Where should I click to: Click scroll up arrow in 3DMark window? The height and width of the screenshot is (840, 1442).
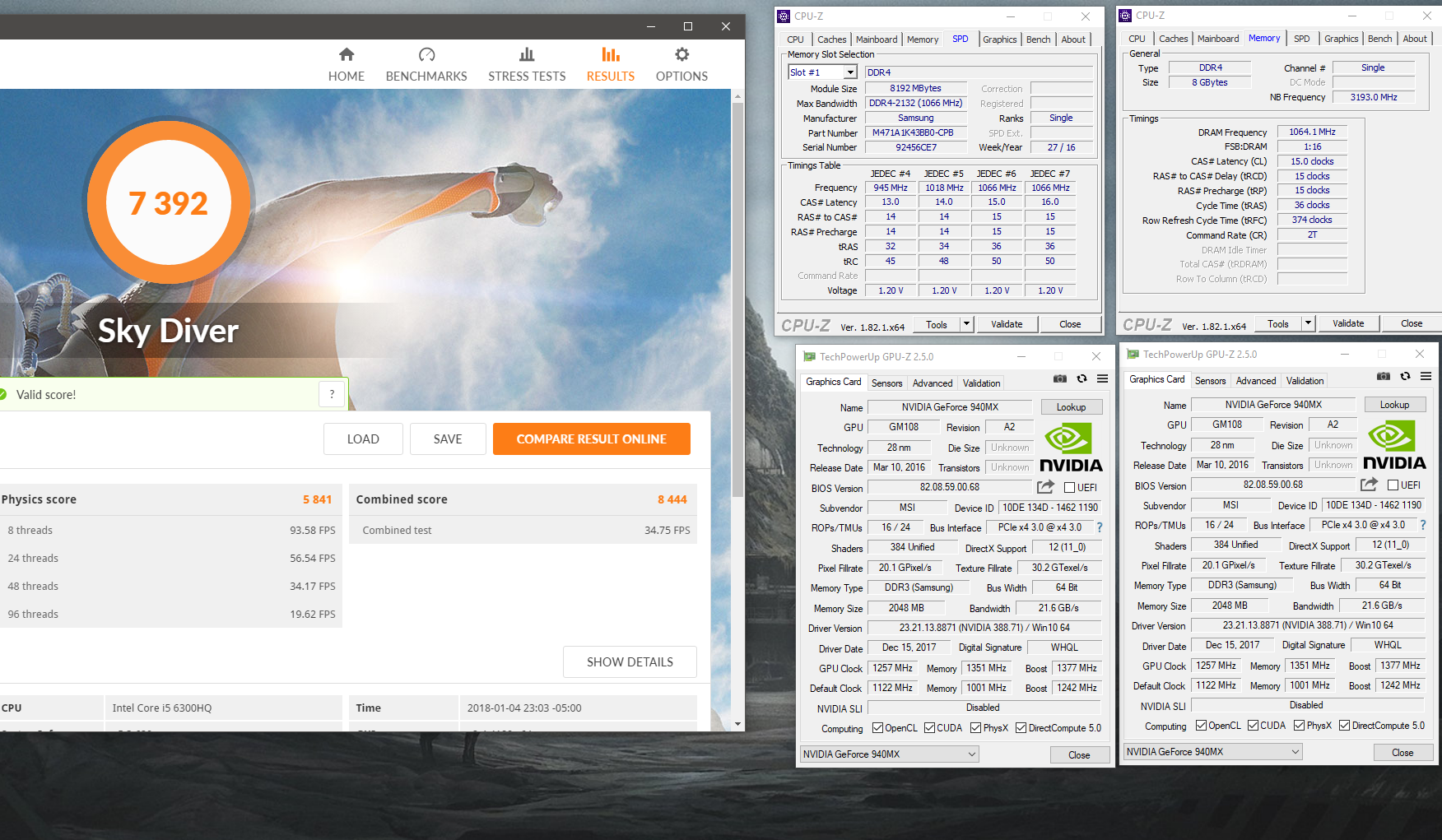click(x=737, y=96)
